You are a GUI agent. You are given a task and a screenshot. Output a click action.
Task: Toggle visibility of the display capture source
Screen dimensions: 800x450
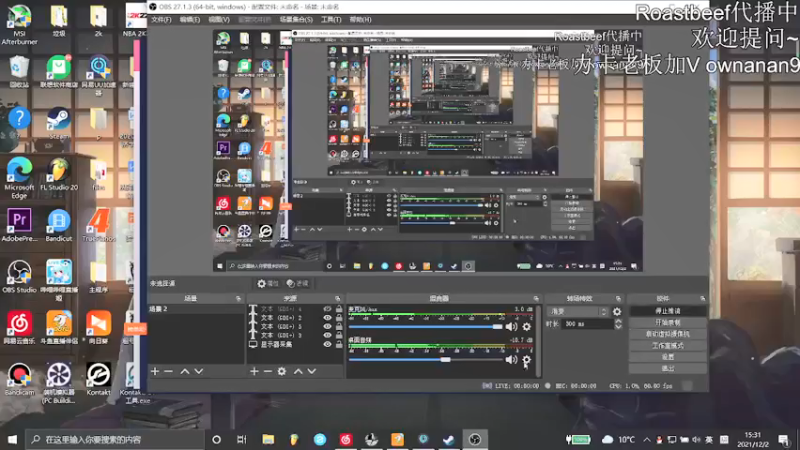(327, 344)
